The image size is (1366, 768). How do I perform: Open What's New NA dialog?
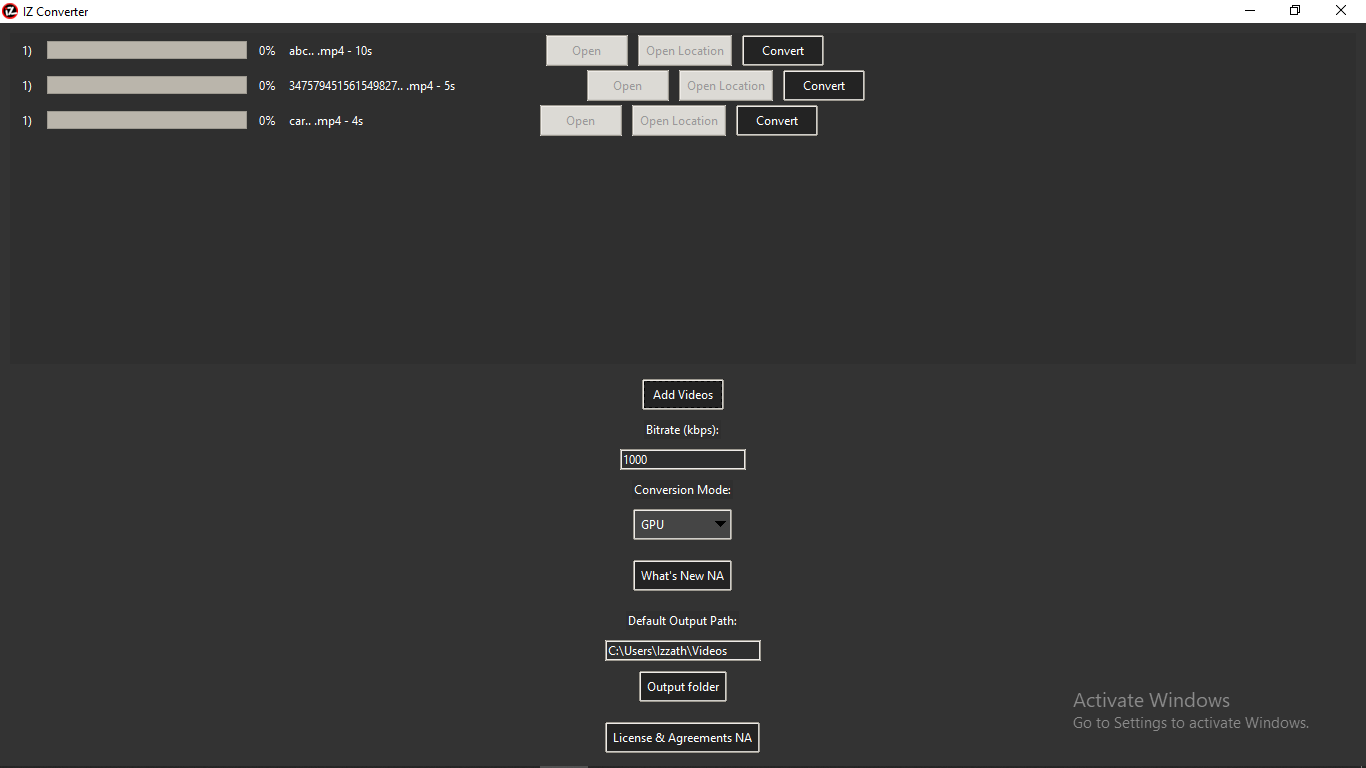[682, 575]
